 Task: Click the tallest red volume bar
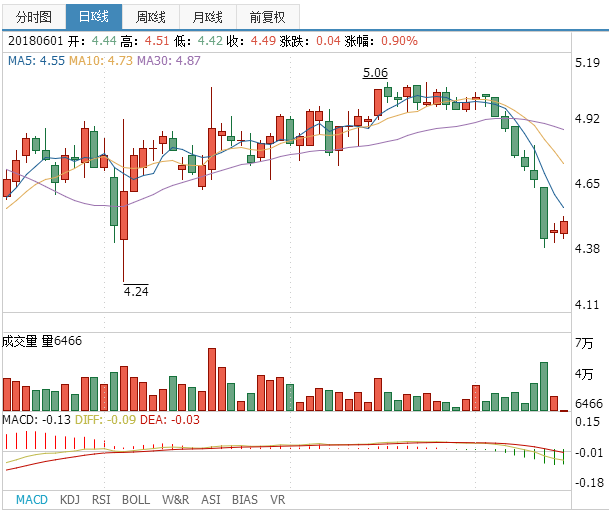tap(212, 379)
